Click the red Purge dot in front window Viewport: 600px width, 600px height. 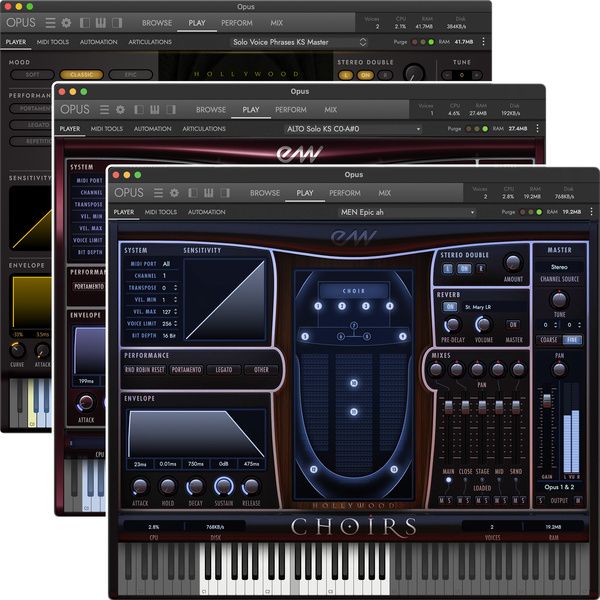point(523,212)
